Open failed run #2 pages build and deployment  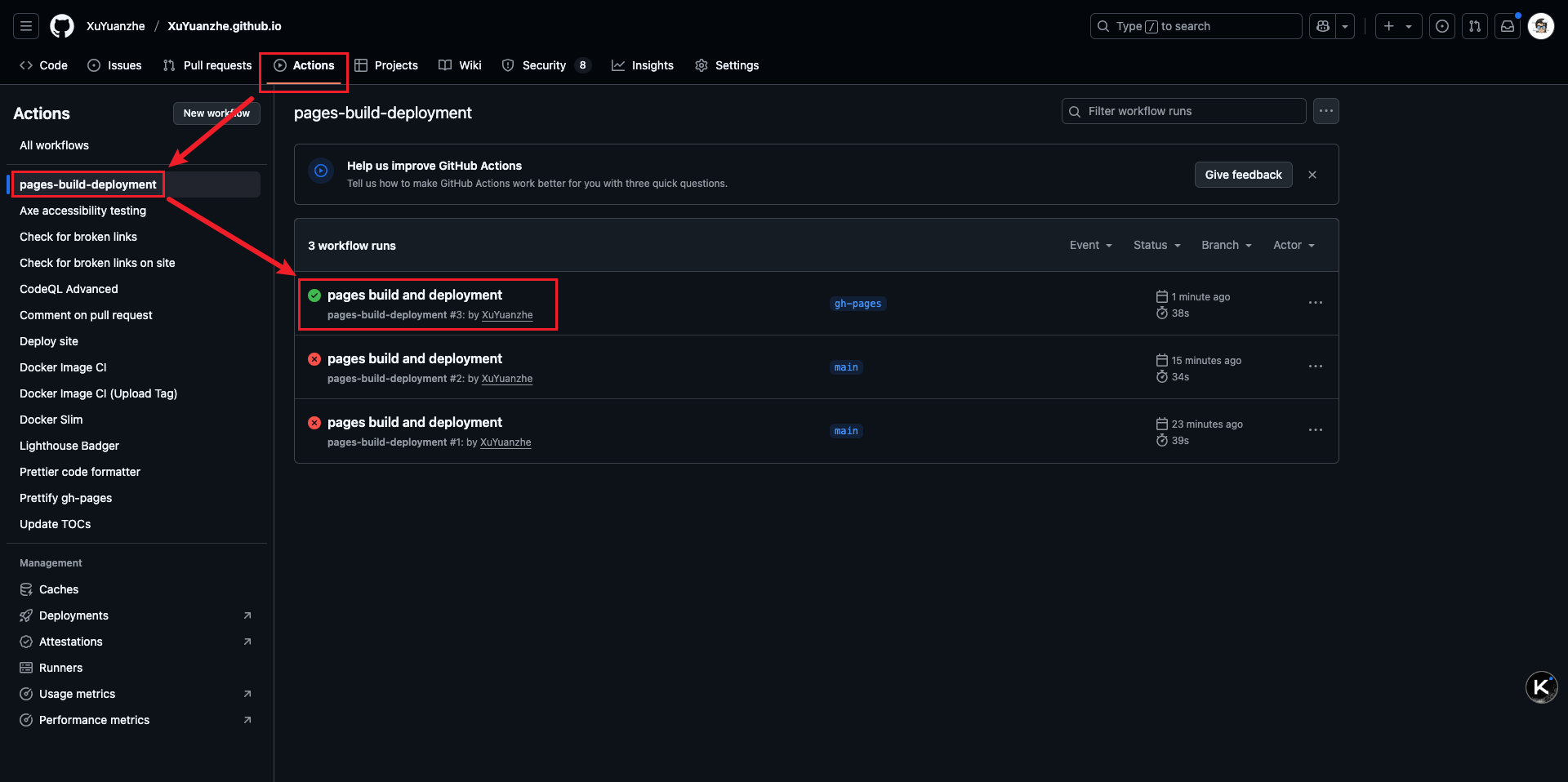(x=415, y=358)
